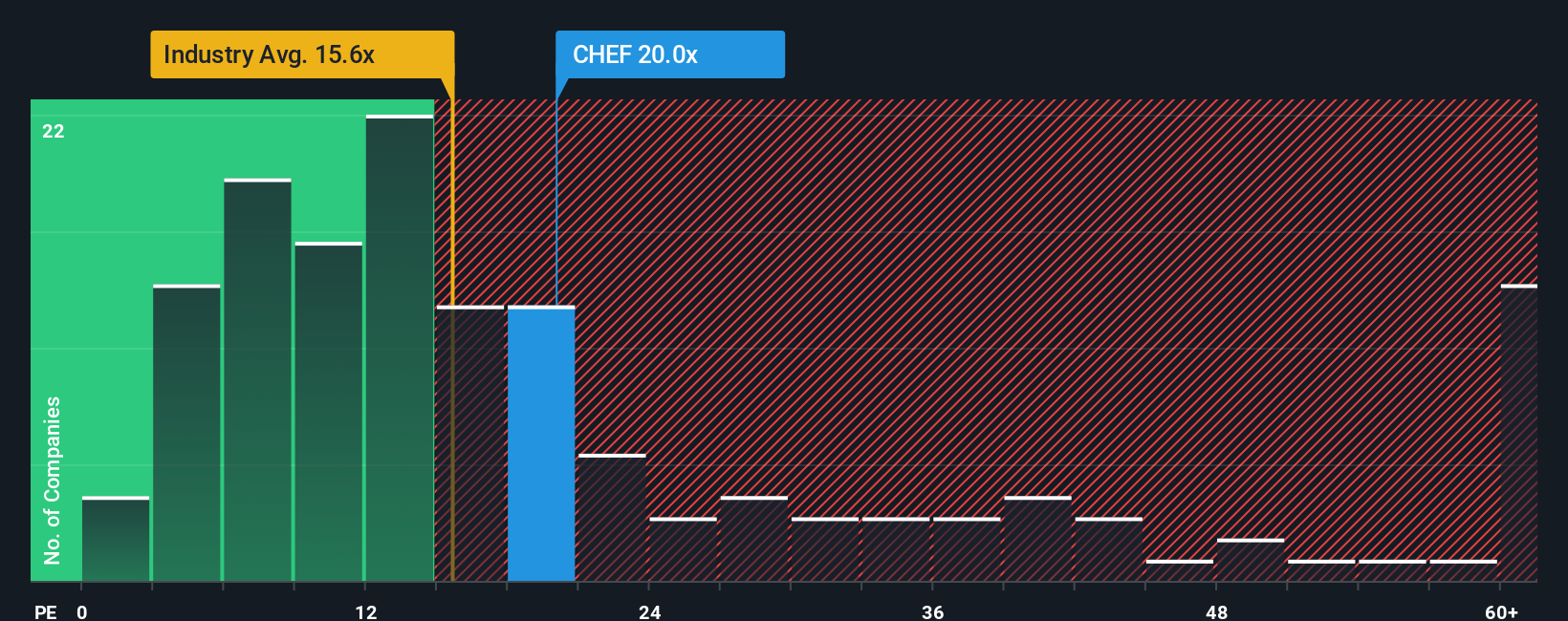Click the 48 tick label on x-axis
Image resolution: width=1568 pixels, height=621 pixels.
pyautogui.click(x=1217, y=611)
